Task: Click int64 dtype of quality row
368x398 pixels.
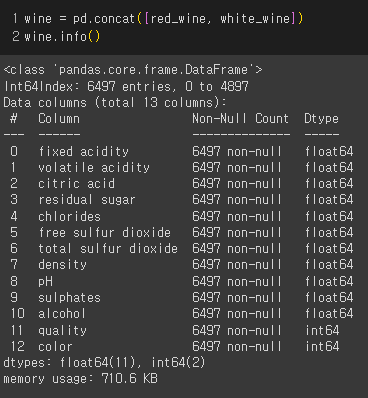Action: click(322, 330)
